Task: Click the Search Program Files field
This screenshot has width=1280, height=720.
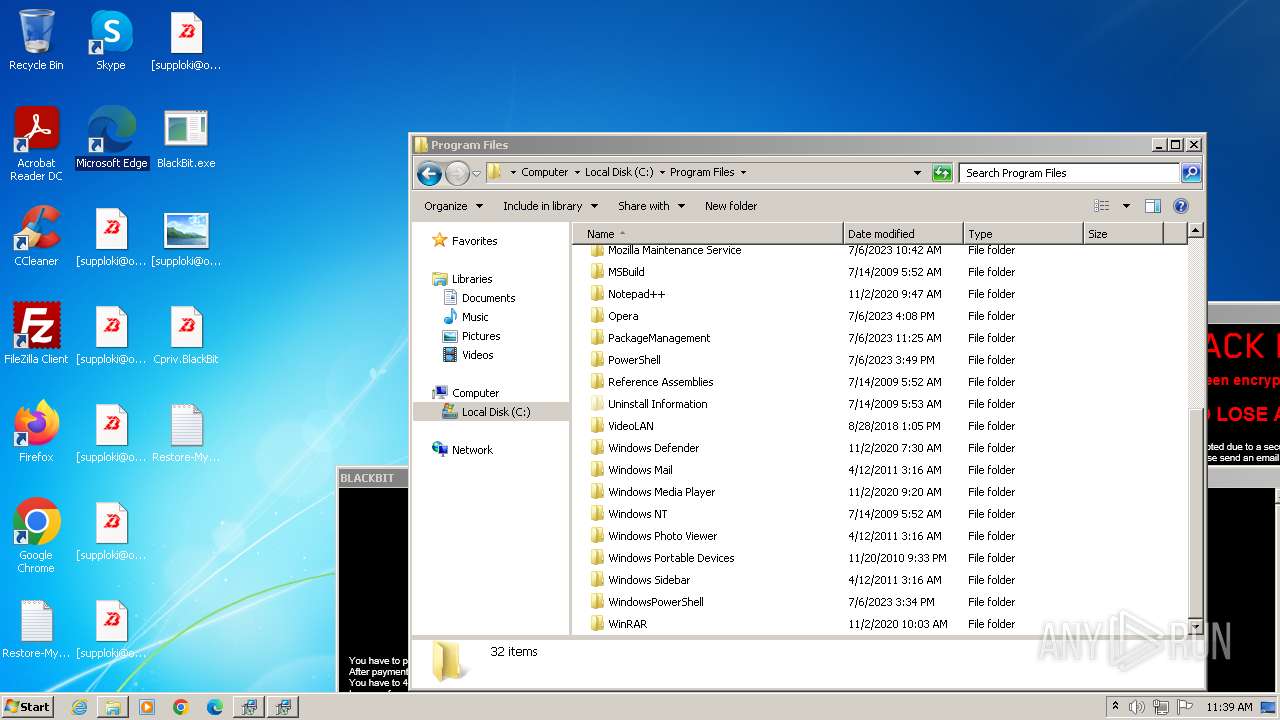Action: coord(1069,173)
